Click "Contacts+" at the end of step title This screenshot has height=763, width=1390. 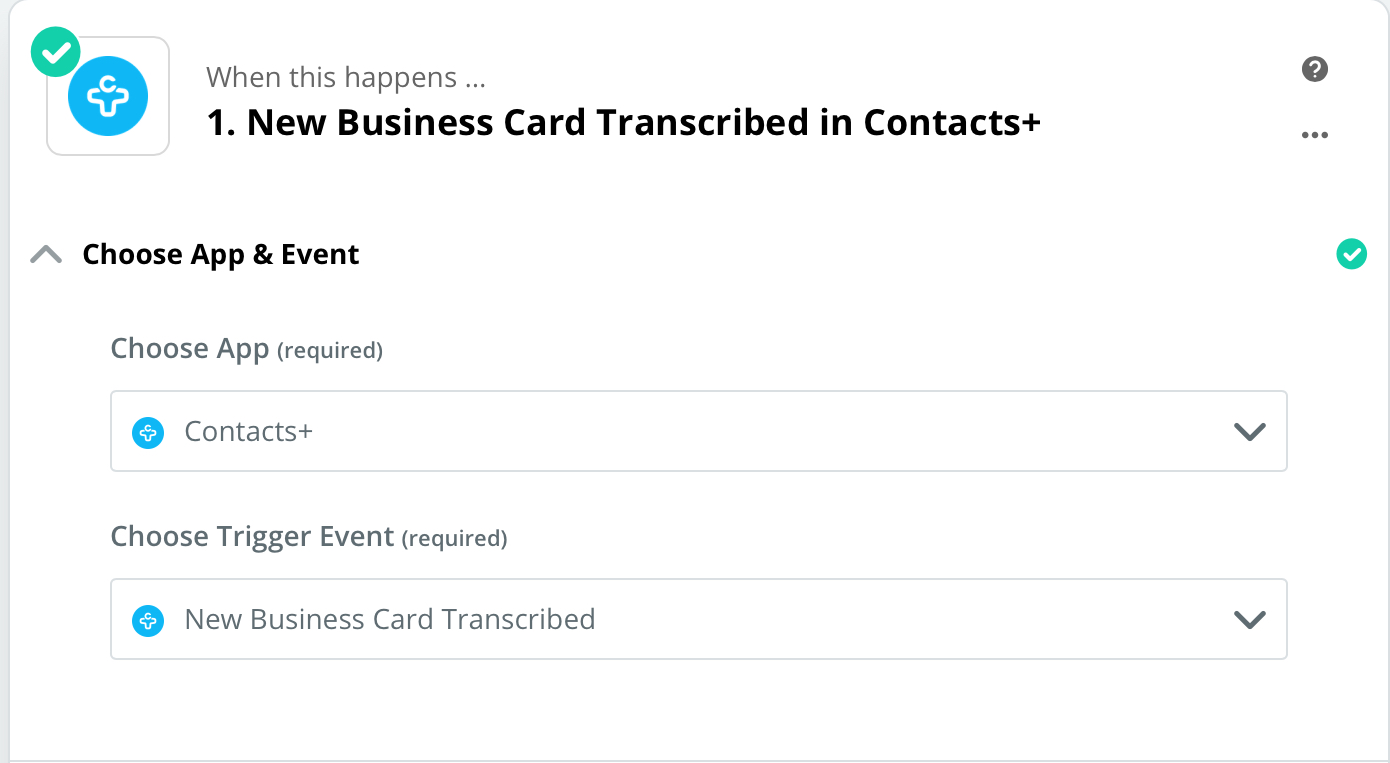coord(952,123)
